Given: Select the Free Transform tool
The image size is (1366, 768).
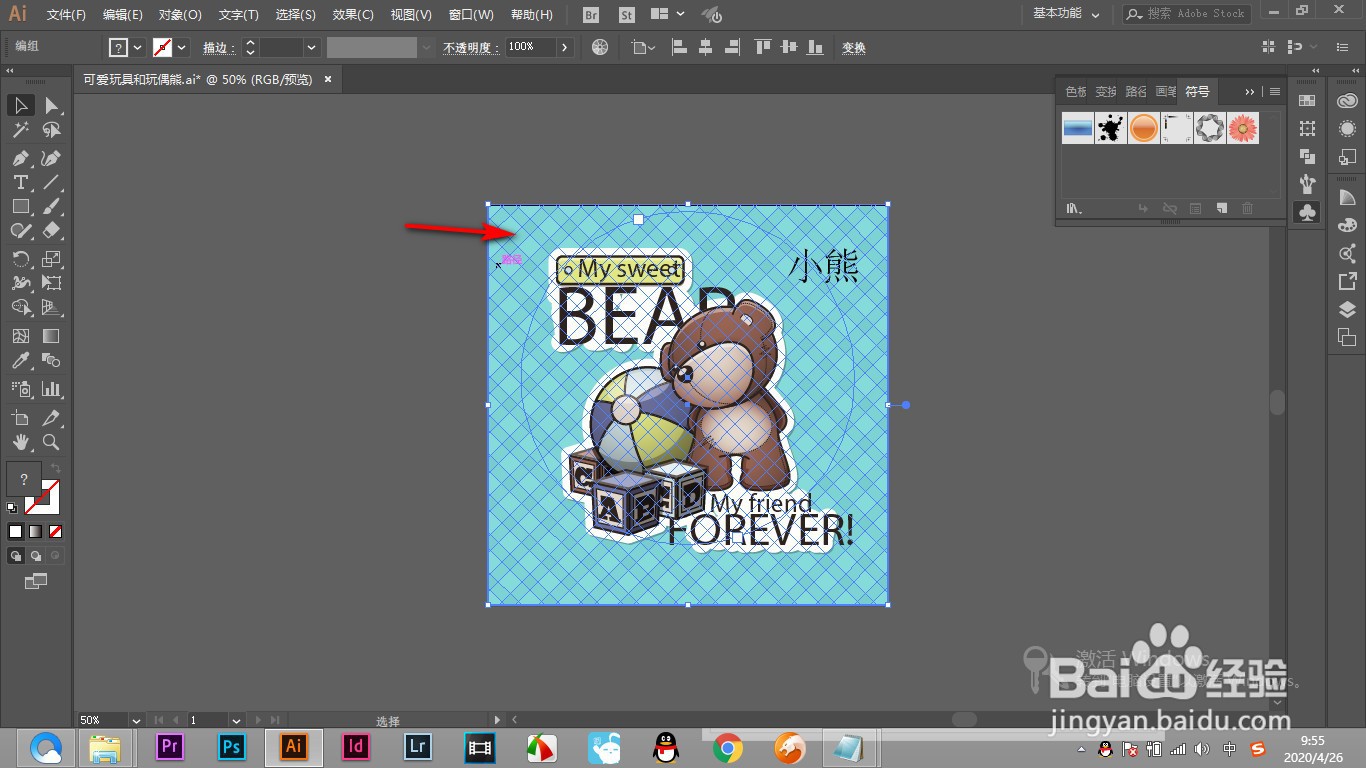Looking at the screenshot, I should [x=51, y=283].
